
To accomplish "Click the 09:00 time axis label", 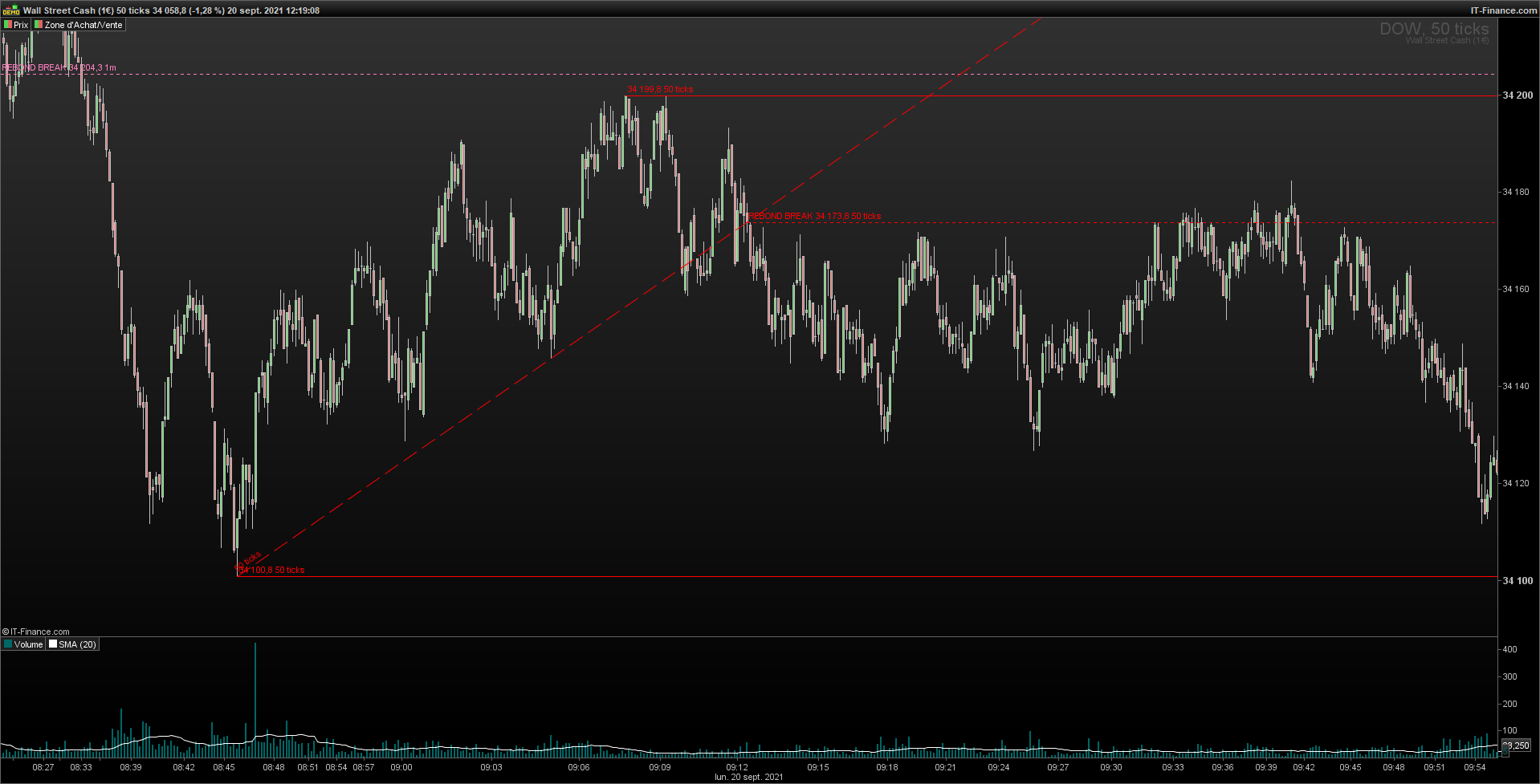I will coord(401,767).
